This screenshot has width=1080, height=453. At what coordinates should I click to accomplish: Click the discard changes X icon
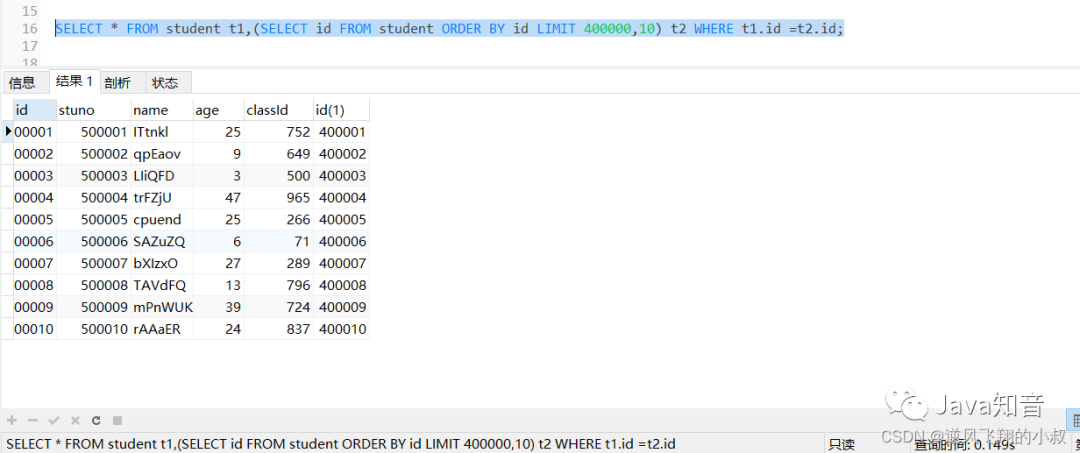pyautogui.click(x=76, y=420)
